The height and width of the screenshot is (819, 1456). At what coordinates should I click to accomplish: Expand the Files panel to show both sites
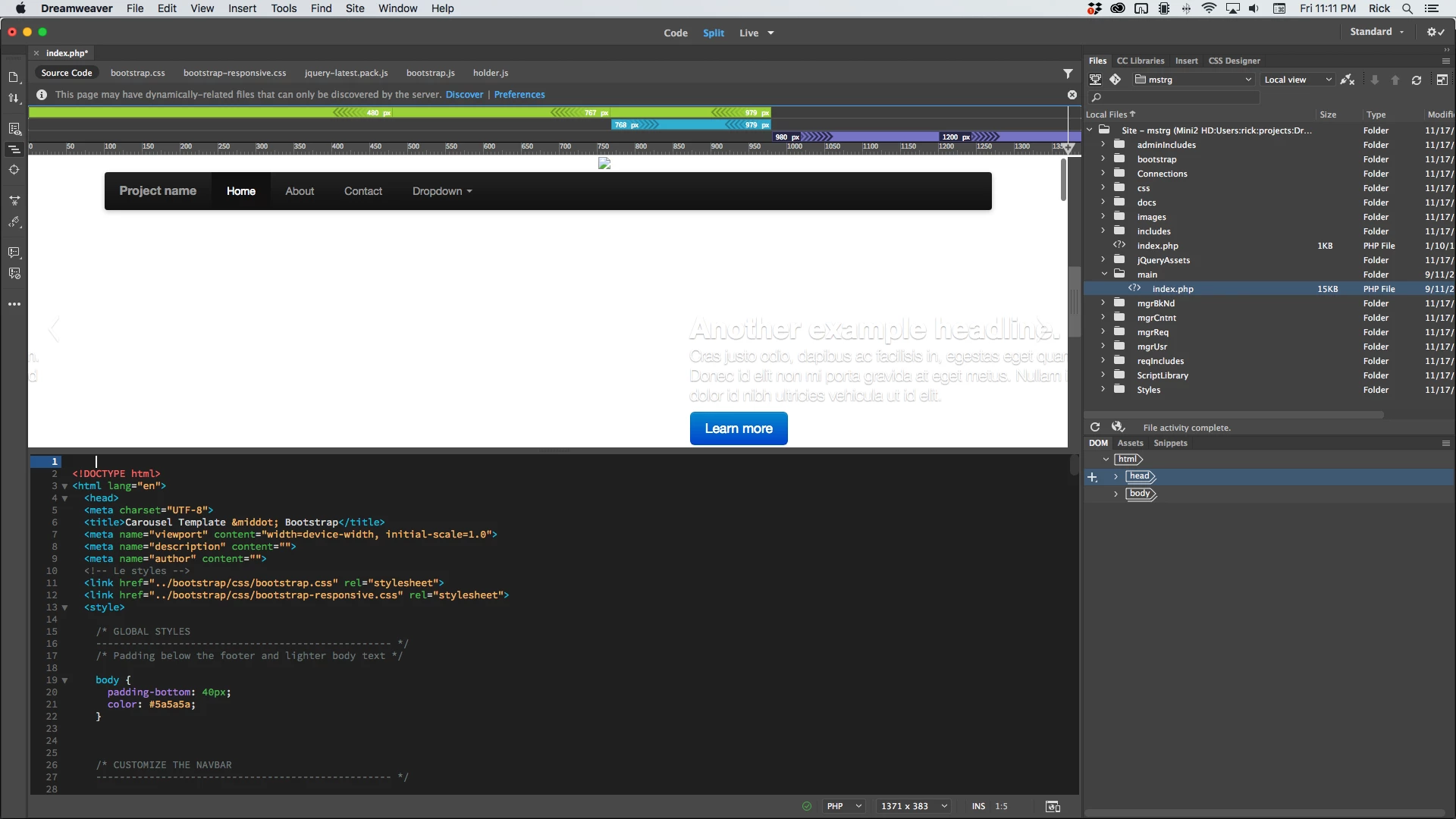(x=1442, y=80)
